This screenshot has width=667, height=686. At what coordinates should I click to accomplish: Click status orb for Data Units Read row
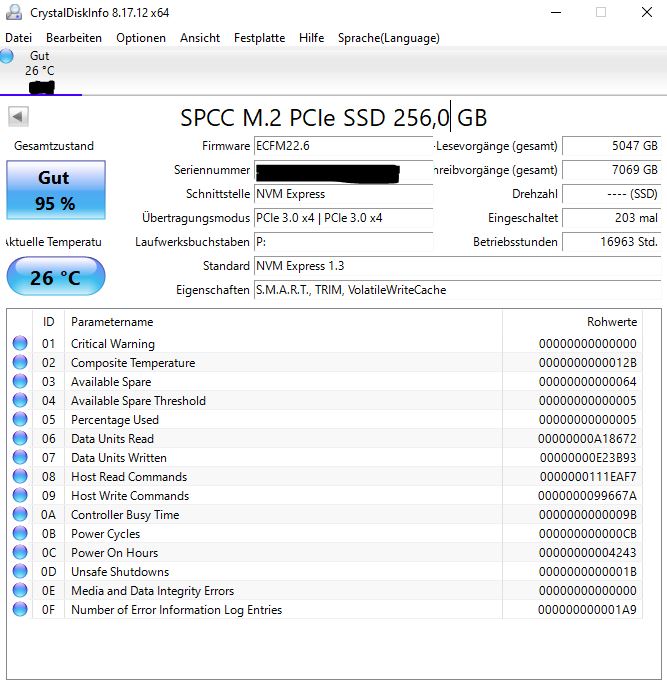20,438
